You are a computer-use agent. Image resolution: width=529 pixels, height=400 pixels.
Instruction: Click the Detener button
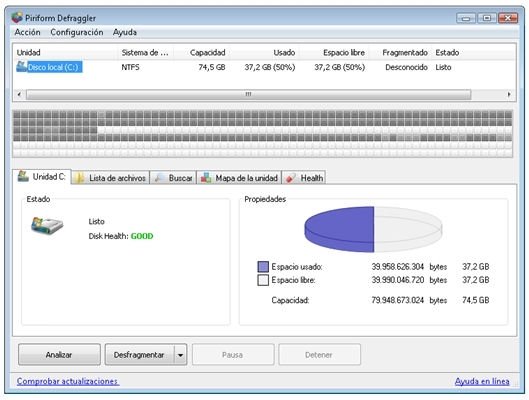click(x=319, y=354)
